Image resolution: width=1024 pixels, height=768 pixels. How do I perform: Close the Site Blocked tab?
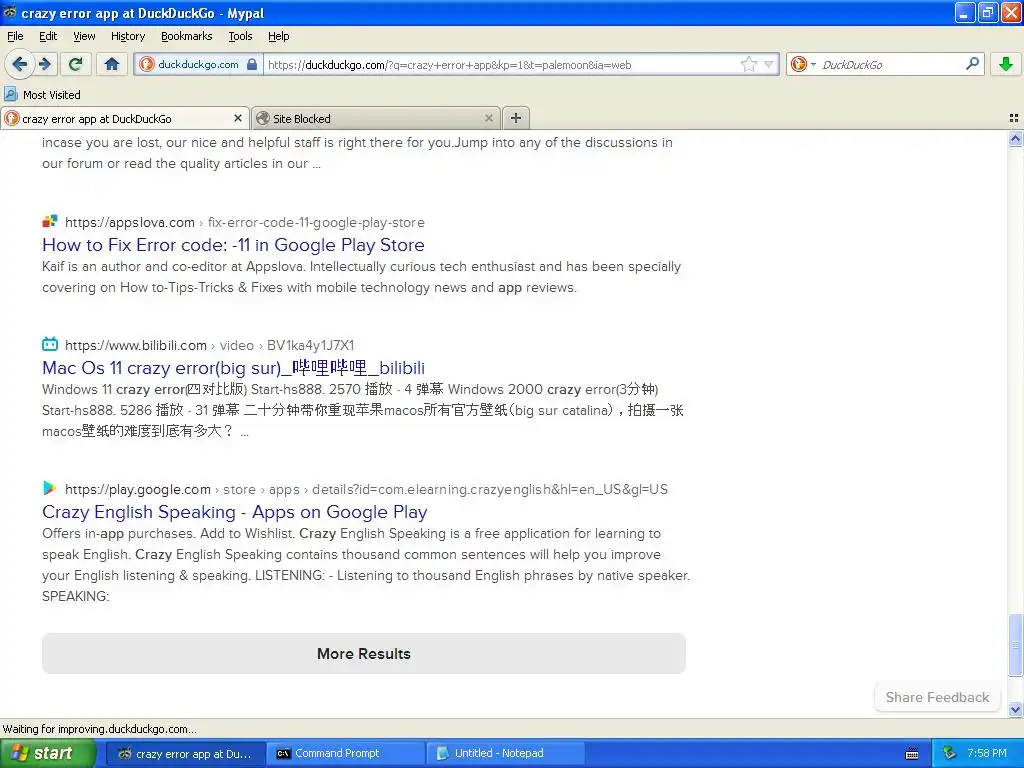pyautogui.click(x=488, y=118)
